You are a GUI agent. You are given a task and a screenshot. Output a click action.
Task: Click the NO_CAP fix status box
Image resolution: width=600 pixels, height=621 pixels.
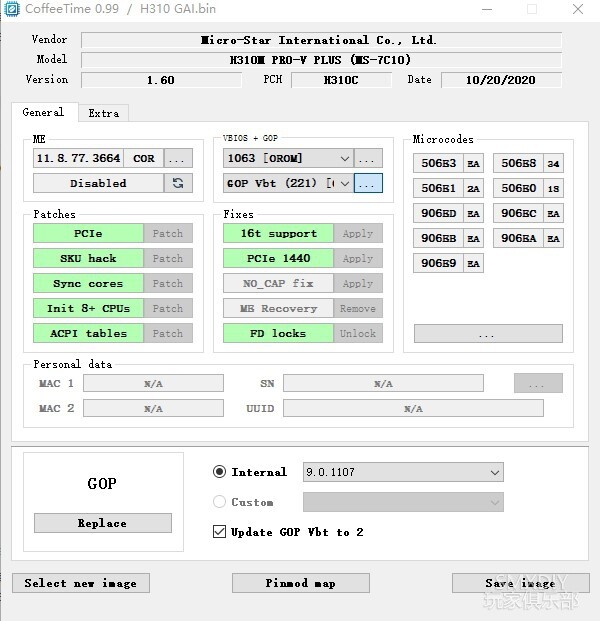click(278, 283)
